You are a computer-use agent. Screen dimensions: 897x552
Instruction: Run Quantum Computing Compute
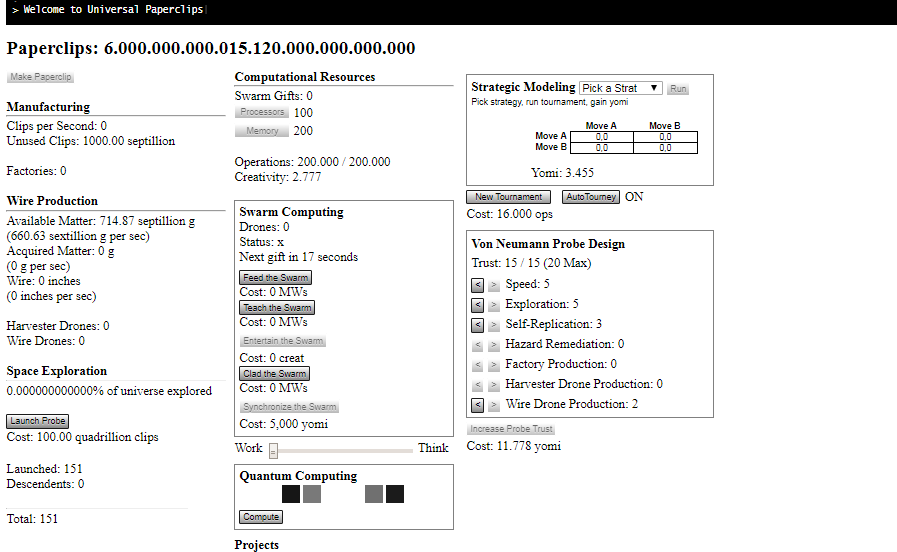pyautogui.click(x=261, y=517)
